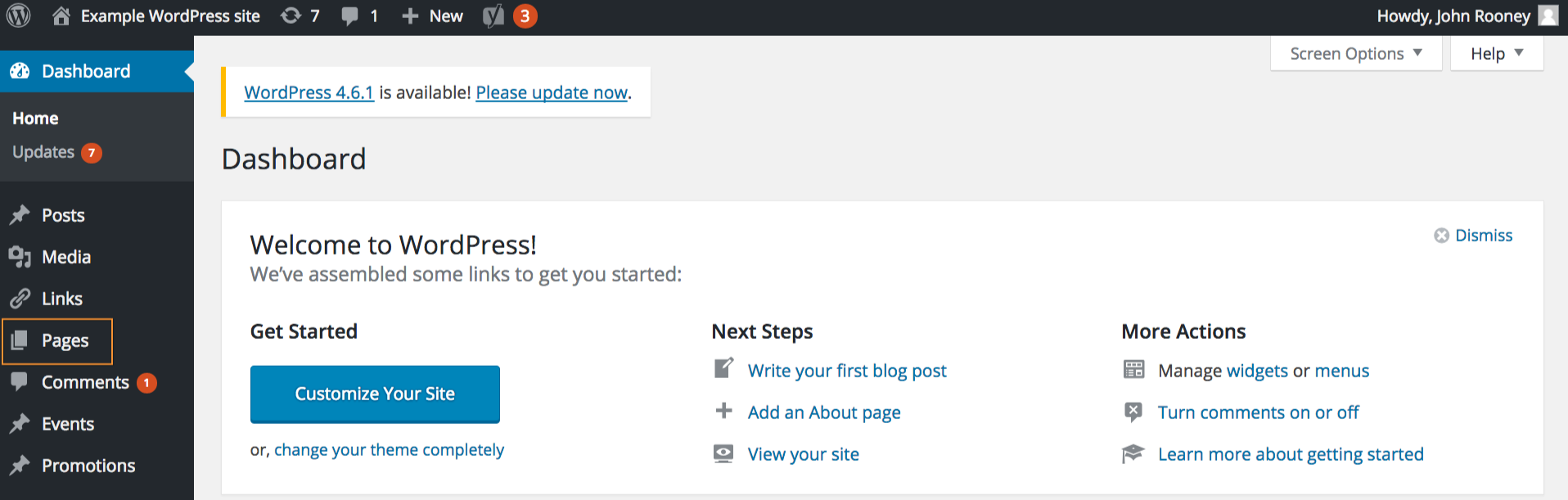The height and width of the screenshot is (500, 1568).
Task: Select Posts in the sidebar menu
Action: tap(63, 215)
